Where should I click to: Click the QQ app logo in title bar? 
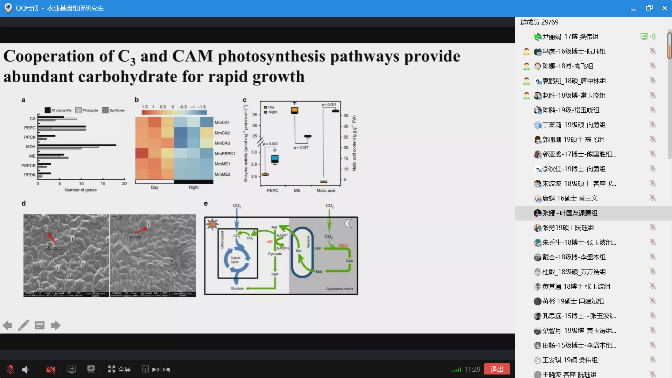pos(8,8)
